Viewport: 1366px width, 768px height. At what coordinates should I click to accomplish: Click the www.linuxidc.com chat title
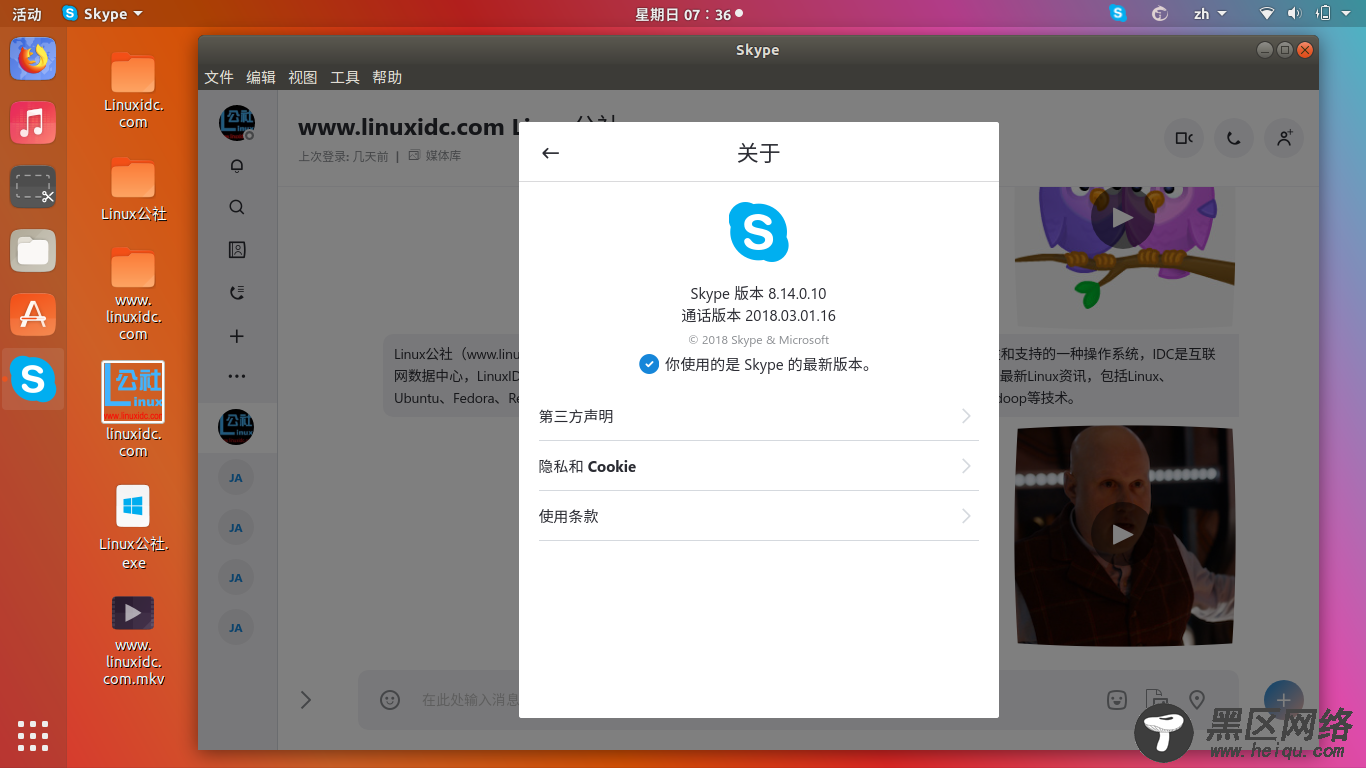pyautogui.click(x=401, y=127)
